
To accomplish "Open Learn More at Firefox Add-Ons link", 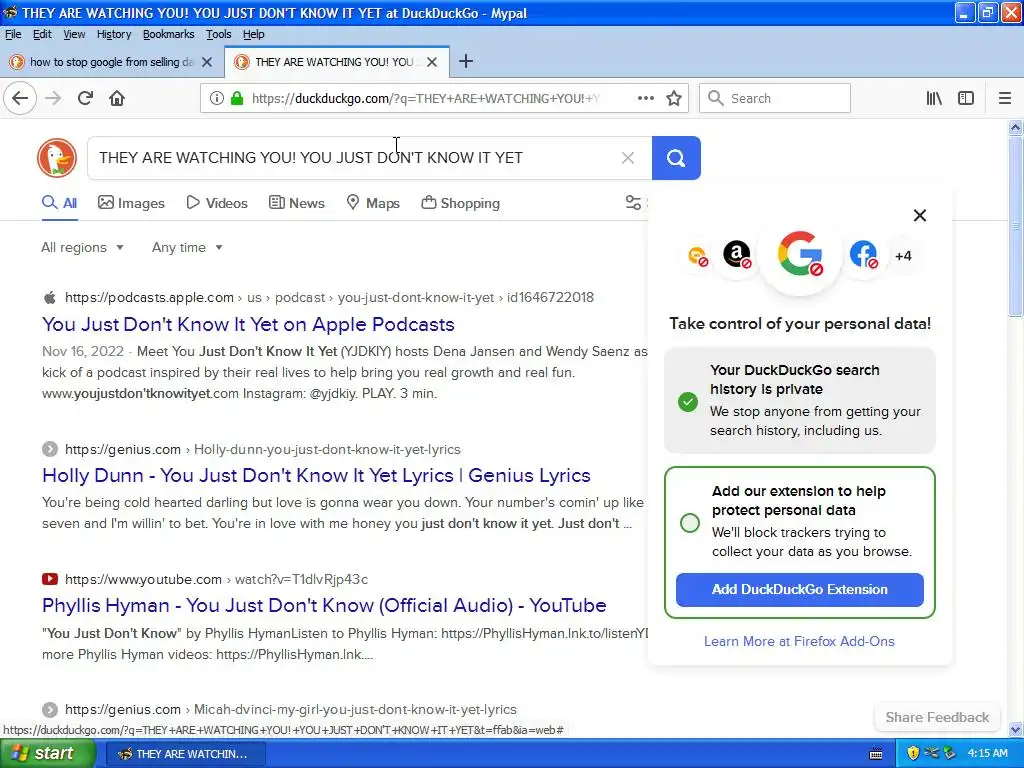I will tap(799, 641).
